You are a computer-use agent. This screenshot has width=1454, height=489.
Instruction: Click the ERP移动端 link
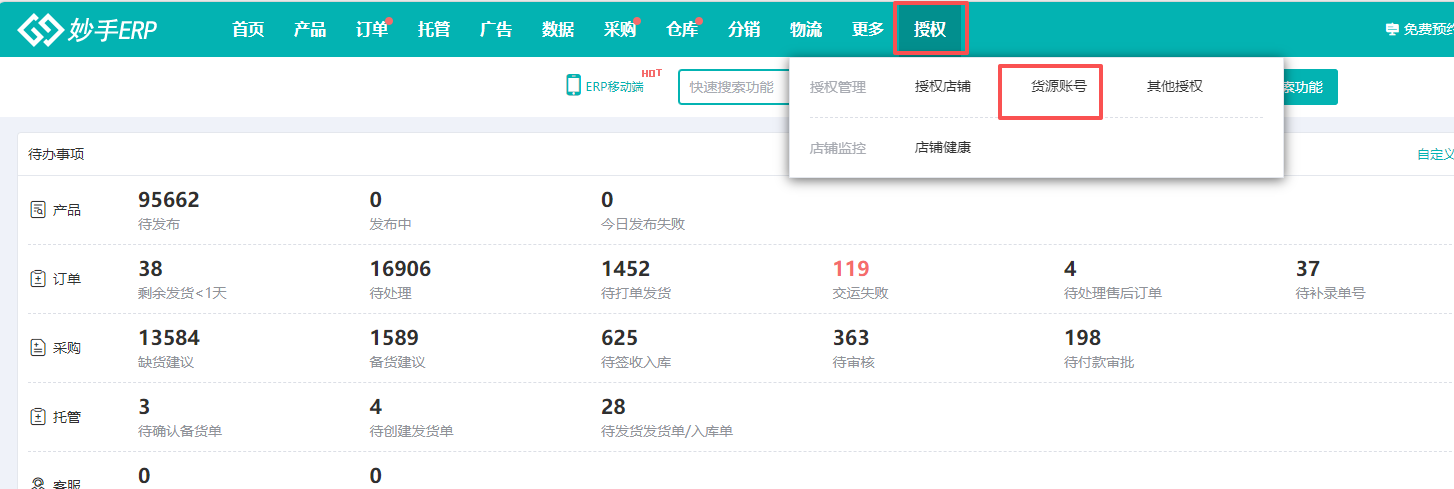click(614, 88)
